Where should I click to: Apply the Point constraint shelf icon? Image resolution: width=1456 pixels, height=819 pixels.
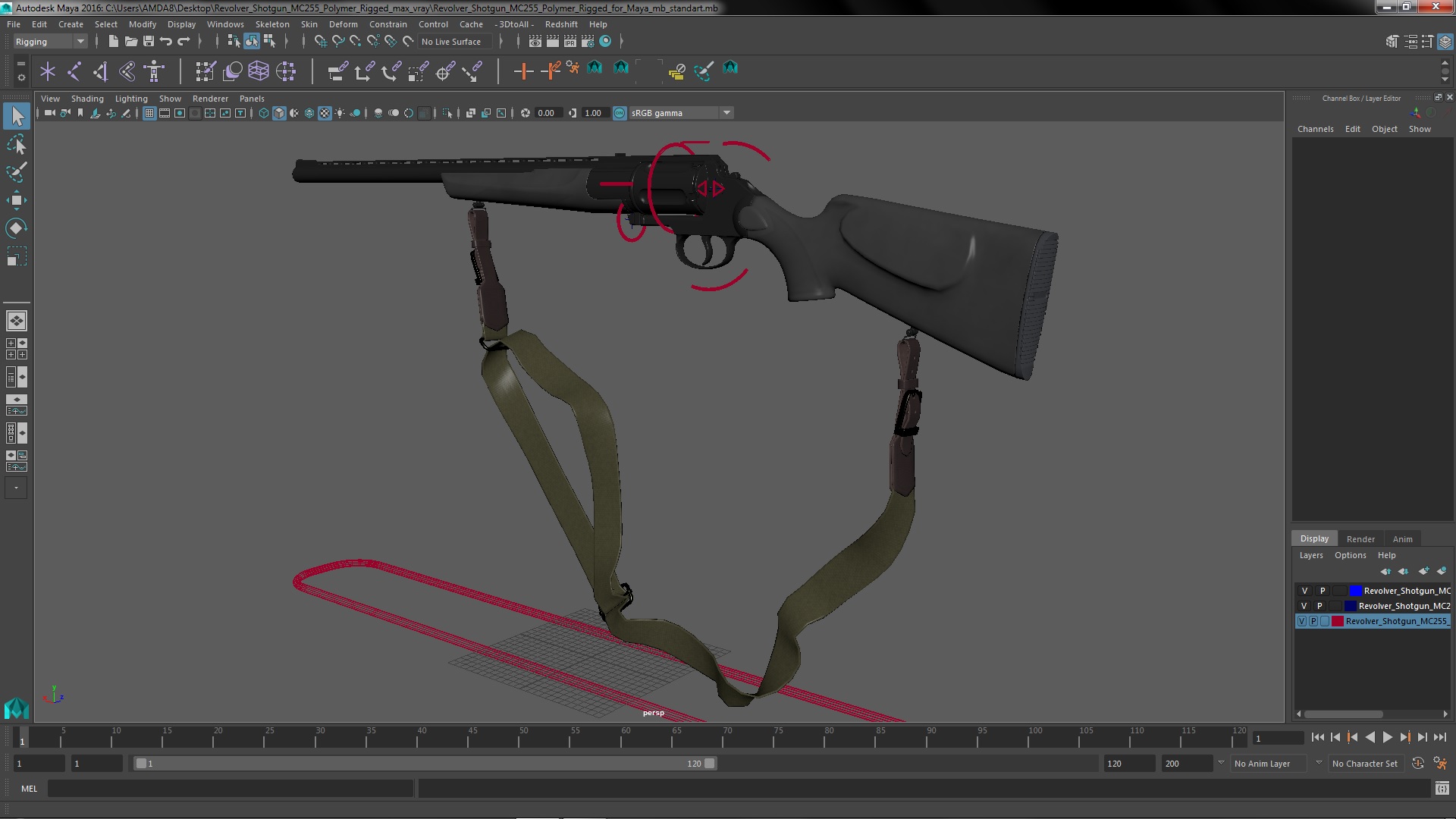tap(364, 71)
